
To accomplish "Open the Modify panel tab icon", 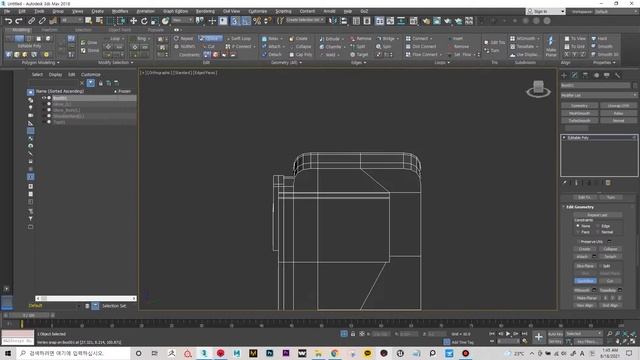I will pos(575,75).
